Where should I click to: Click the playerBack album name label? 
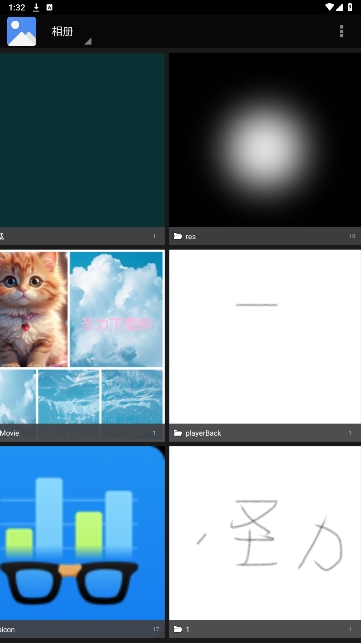pos(203,433)
